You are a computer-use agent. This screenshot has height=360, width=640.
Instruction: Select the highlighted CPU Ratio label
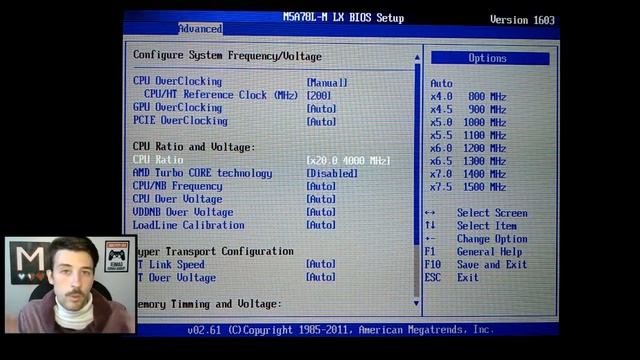point(158,160)
